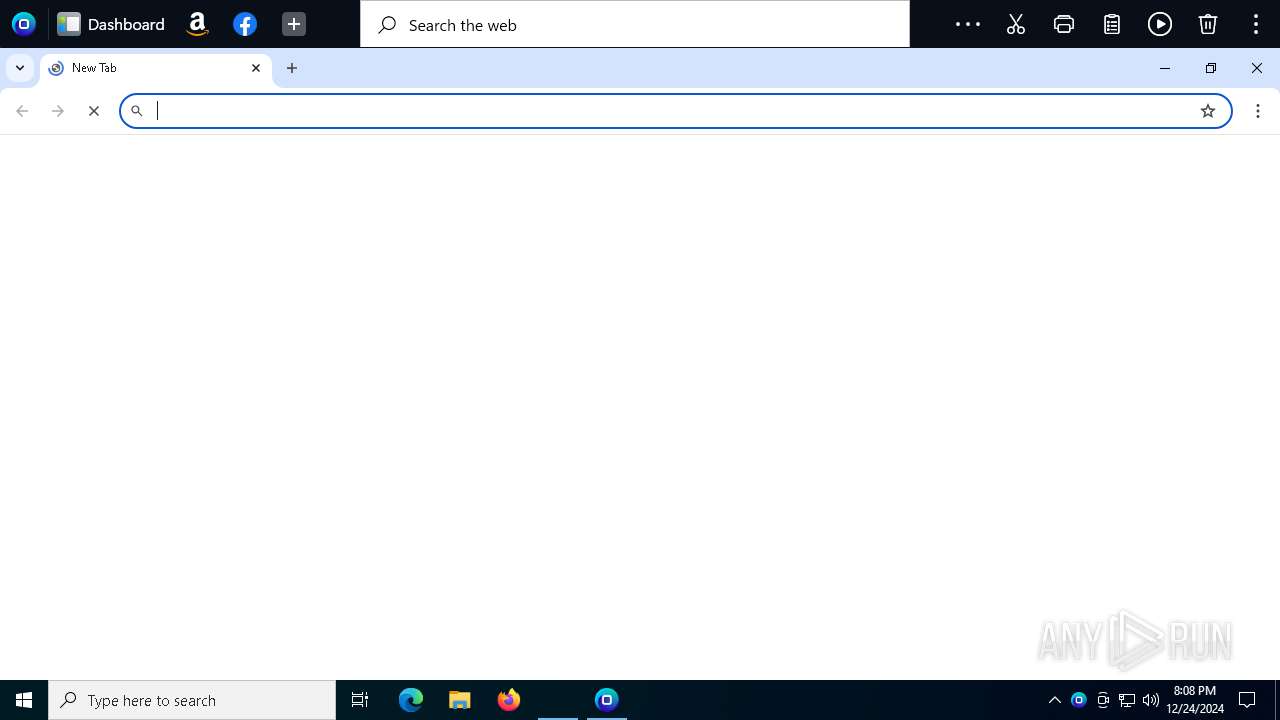1280x720 pixels.
Task: Click the search magnifier in the address bar
Action: point(137,111)
